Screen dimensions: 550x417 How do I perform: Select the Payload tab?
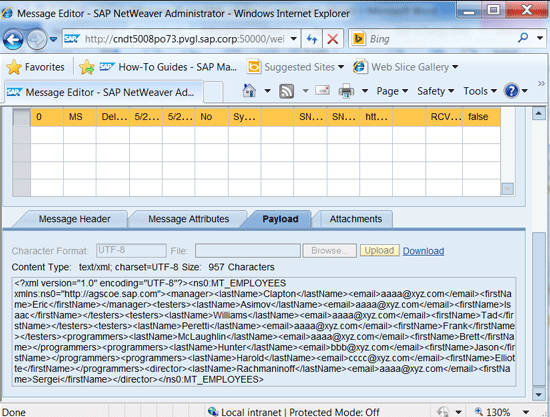(x=280, y=219)
